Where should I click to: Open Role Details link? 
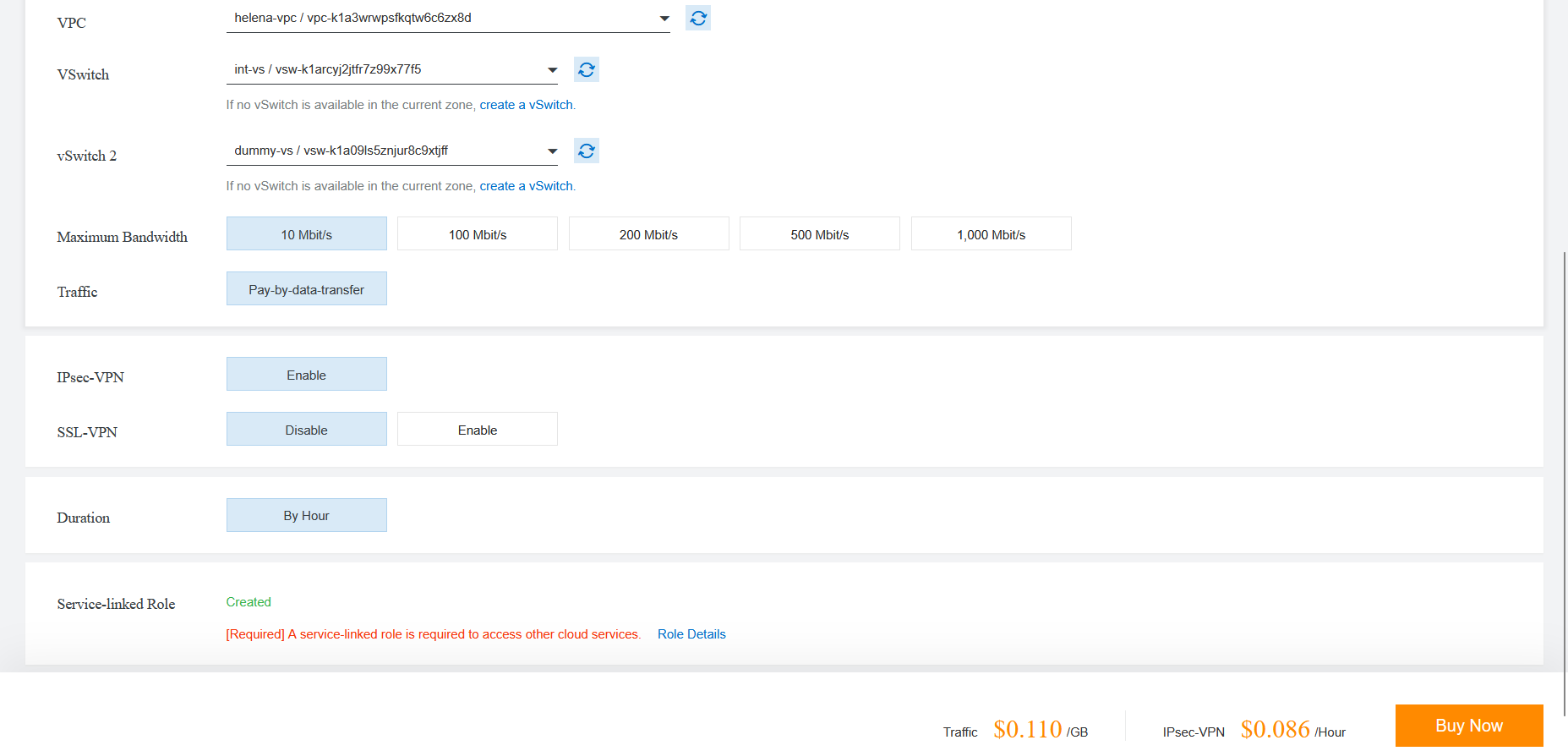[x=691, y=634]
